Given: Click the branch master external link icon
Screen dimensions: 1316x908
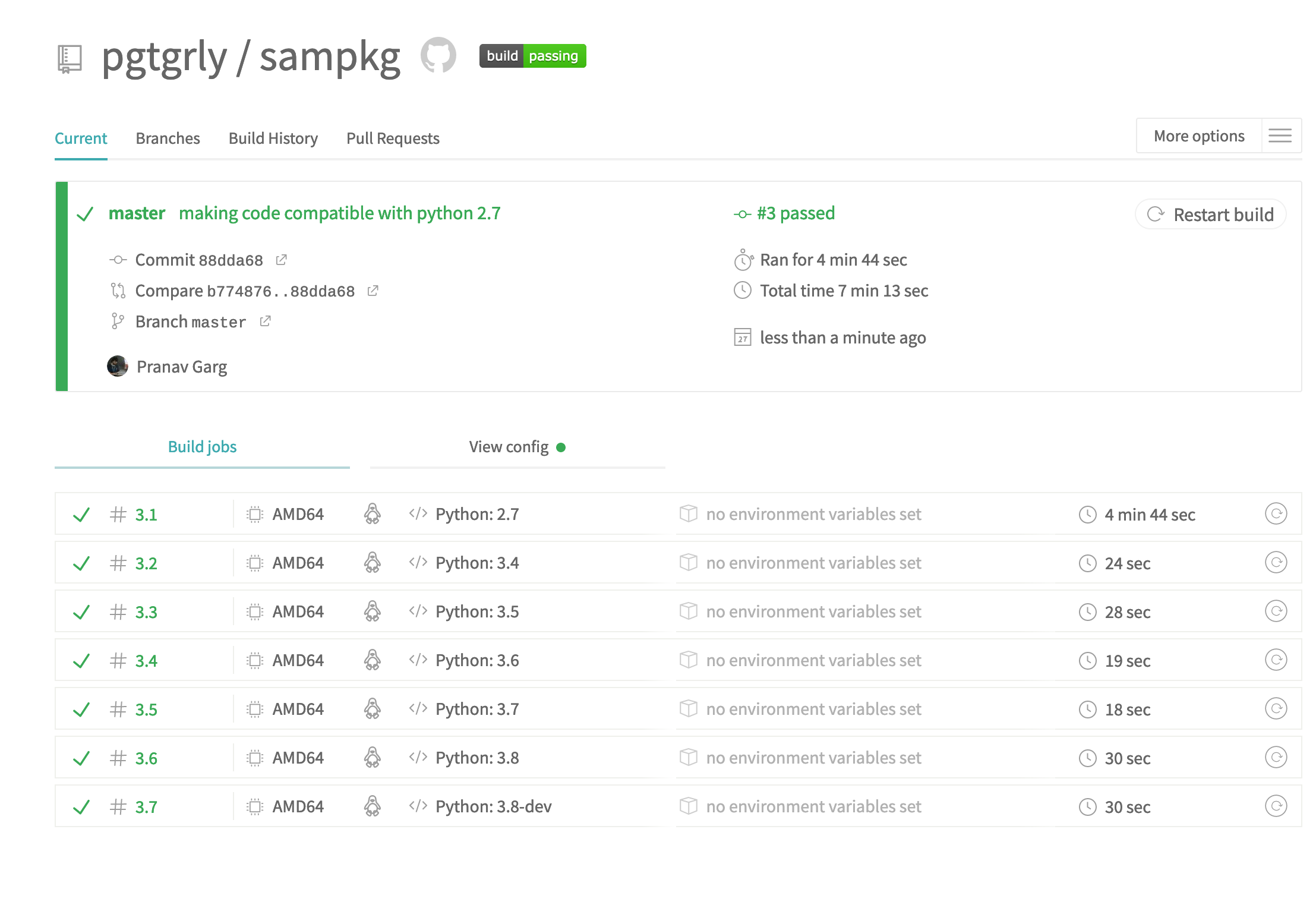Looking at the screenshot, I should coord(265,321).
